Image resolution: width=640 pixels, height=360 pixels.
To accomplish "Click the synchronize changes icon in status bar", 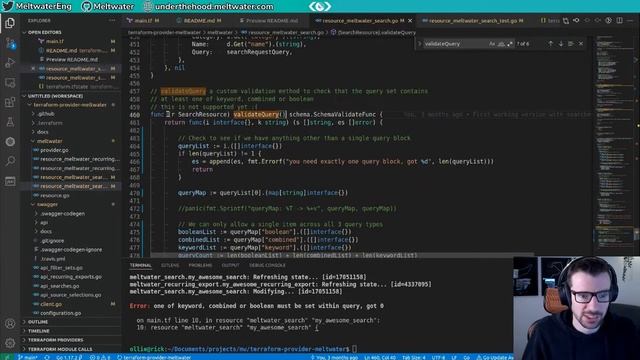I will pos(47,357).
